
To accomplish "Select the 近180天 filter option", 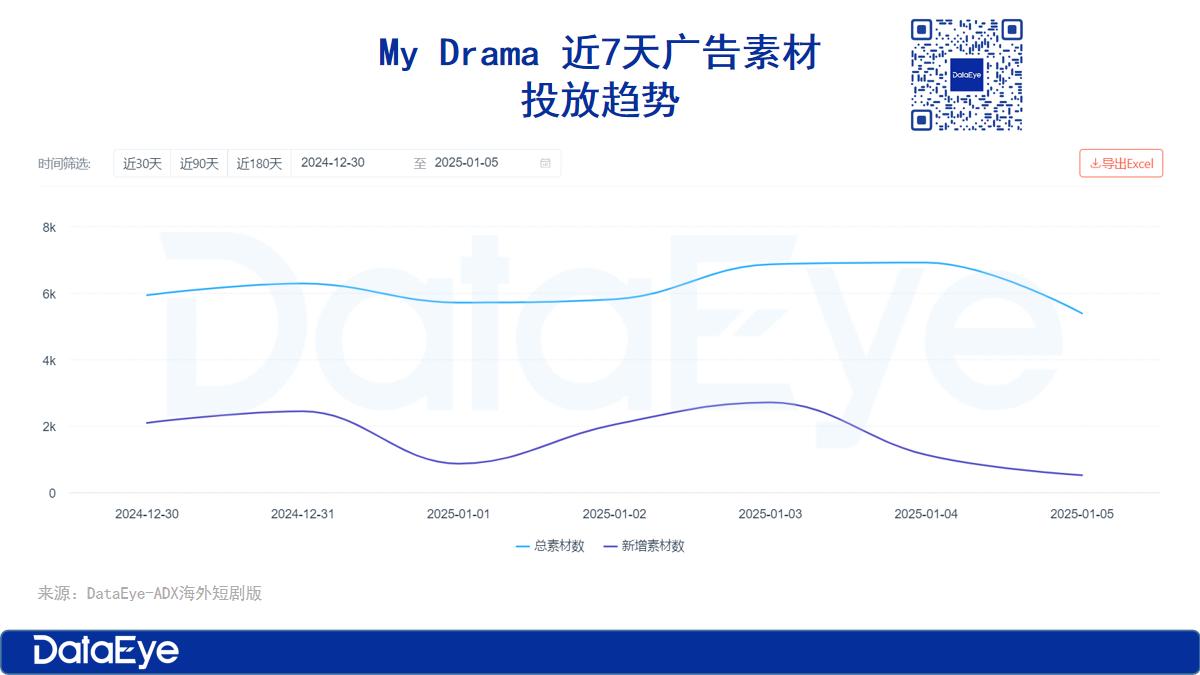I will coord(260,162).
